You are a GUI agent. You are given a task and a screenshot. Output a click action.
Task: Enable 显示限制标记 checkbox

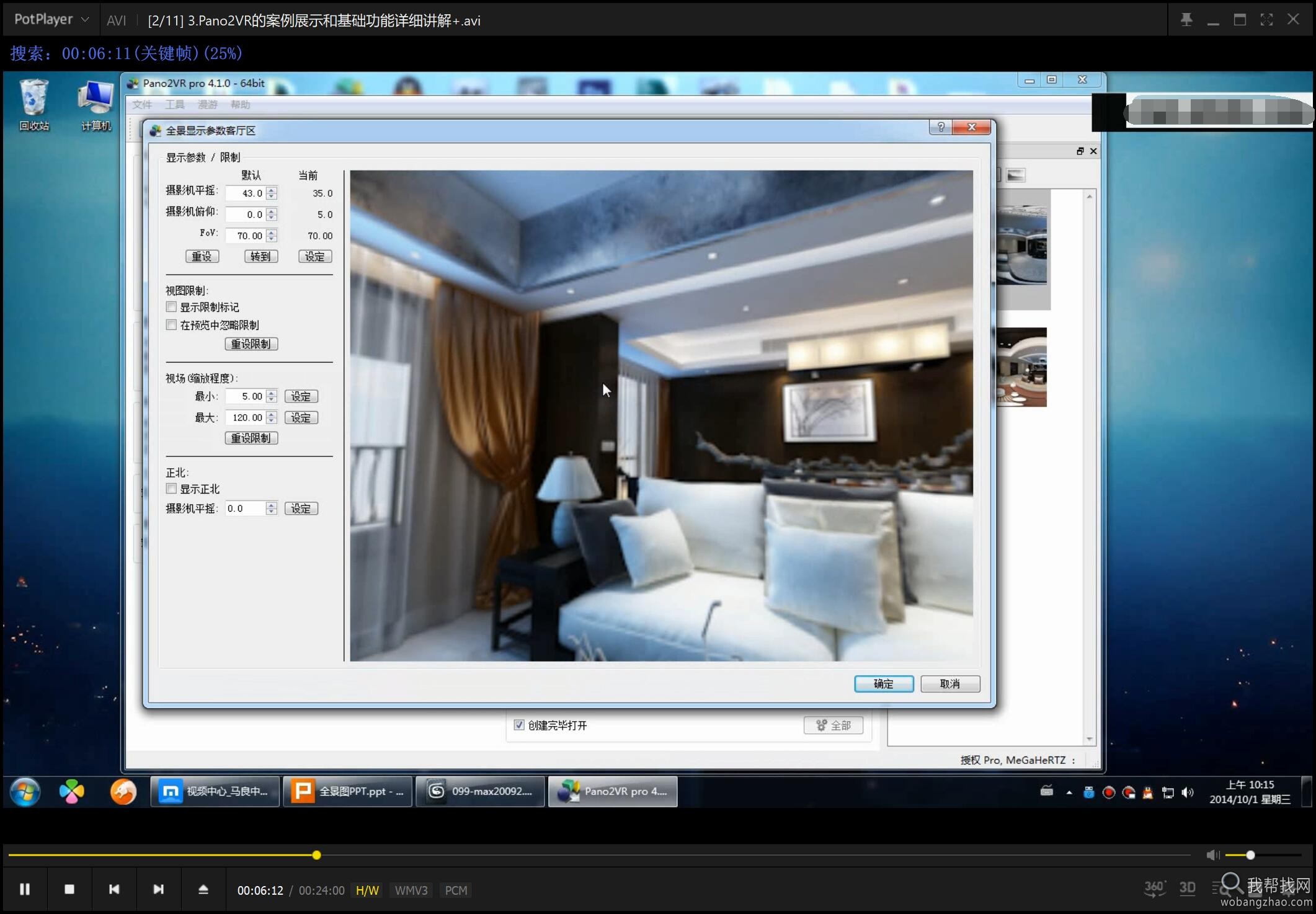tap(171, 307)
